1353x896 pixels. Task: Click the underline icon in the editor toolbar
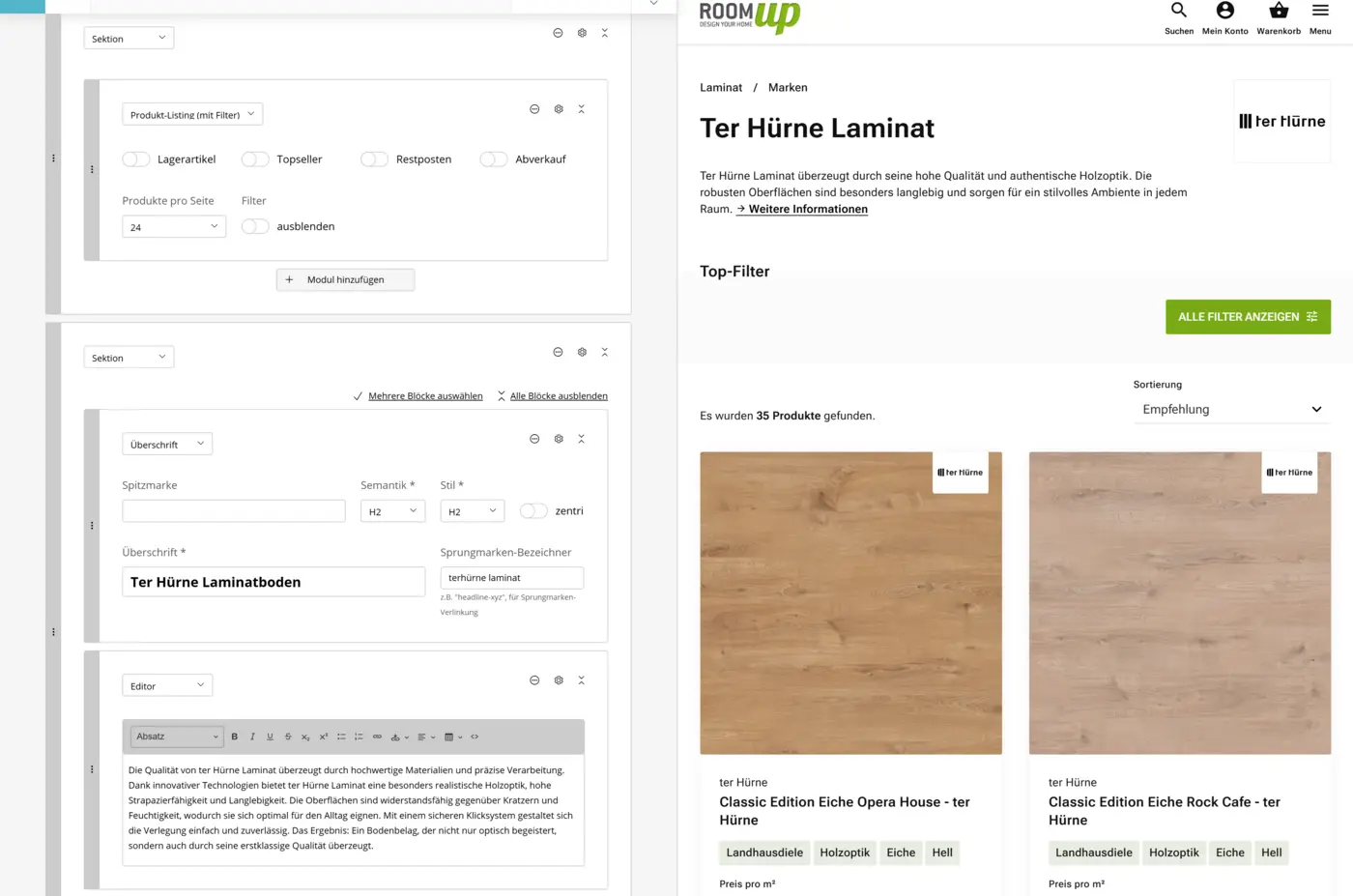[x=270, y=737]
